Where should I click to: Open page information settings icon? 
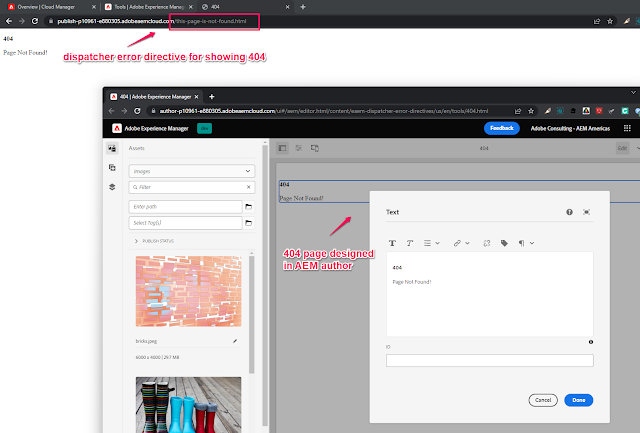click(x=299, y=148)
